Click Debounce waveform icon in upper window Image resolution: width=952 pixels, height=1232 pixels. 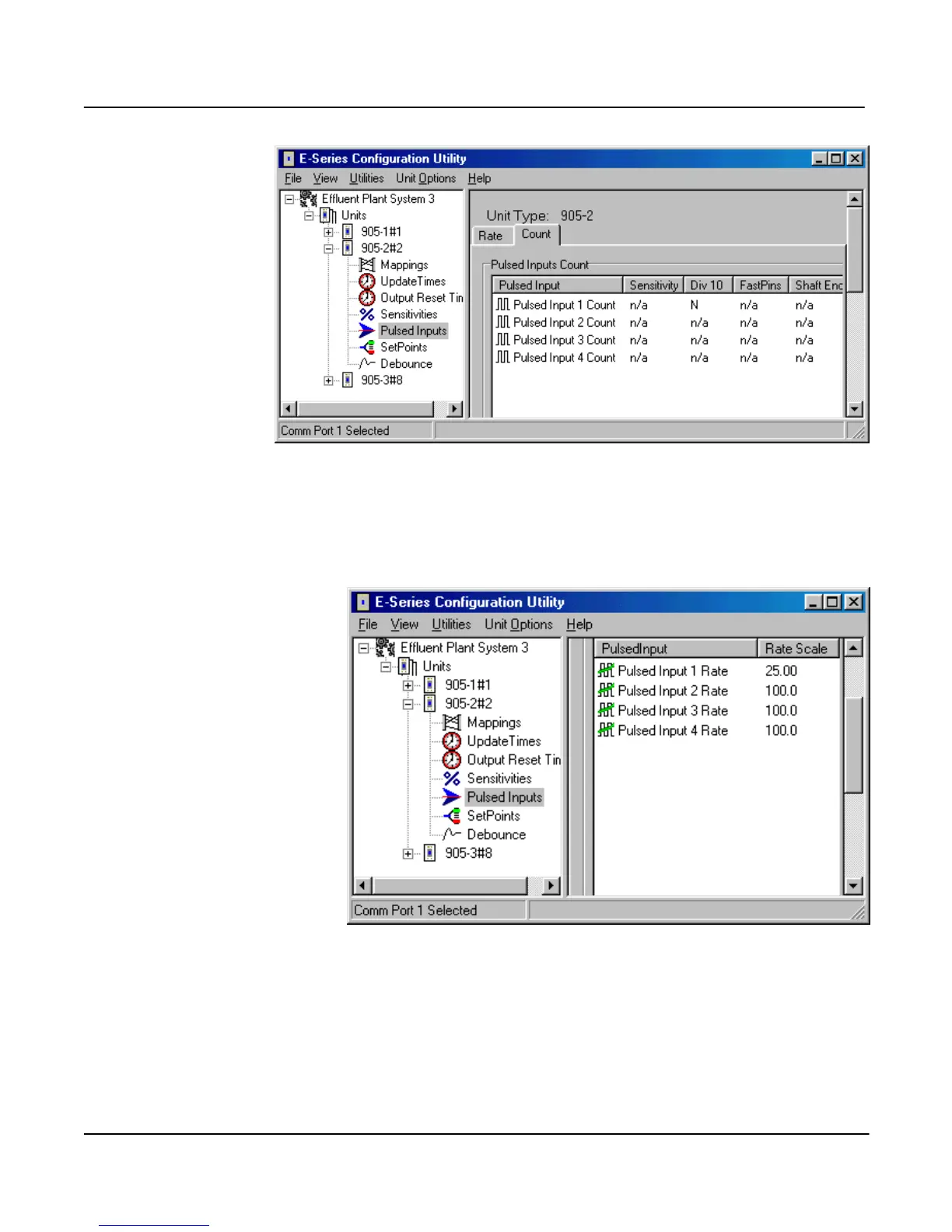(x=367, y=363)
